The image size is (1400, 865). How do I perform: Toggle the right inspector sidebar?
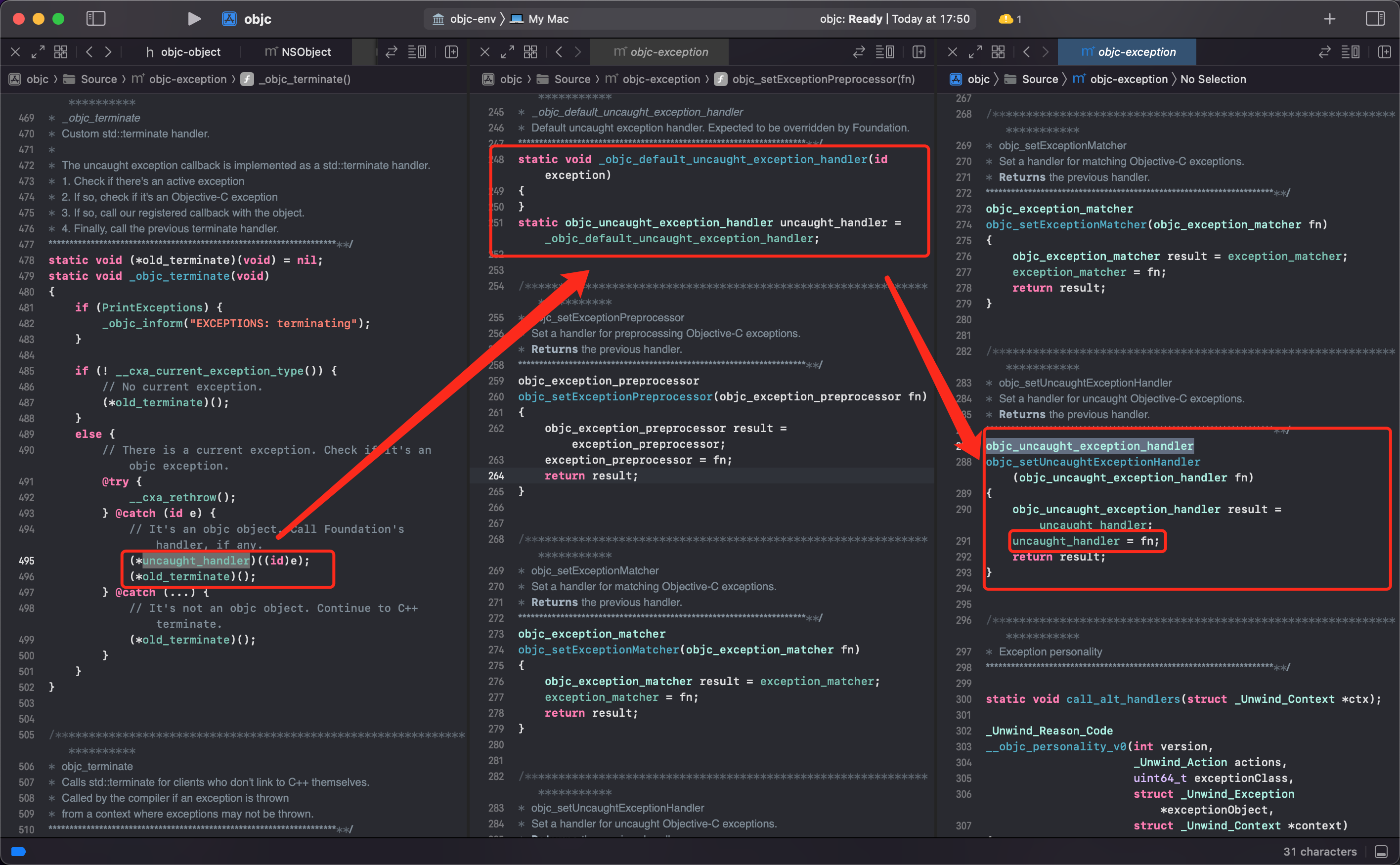pos(1375,19)
